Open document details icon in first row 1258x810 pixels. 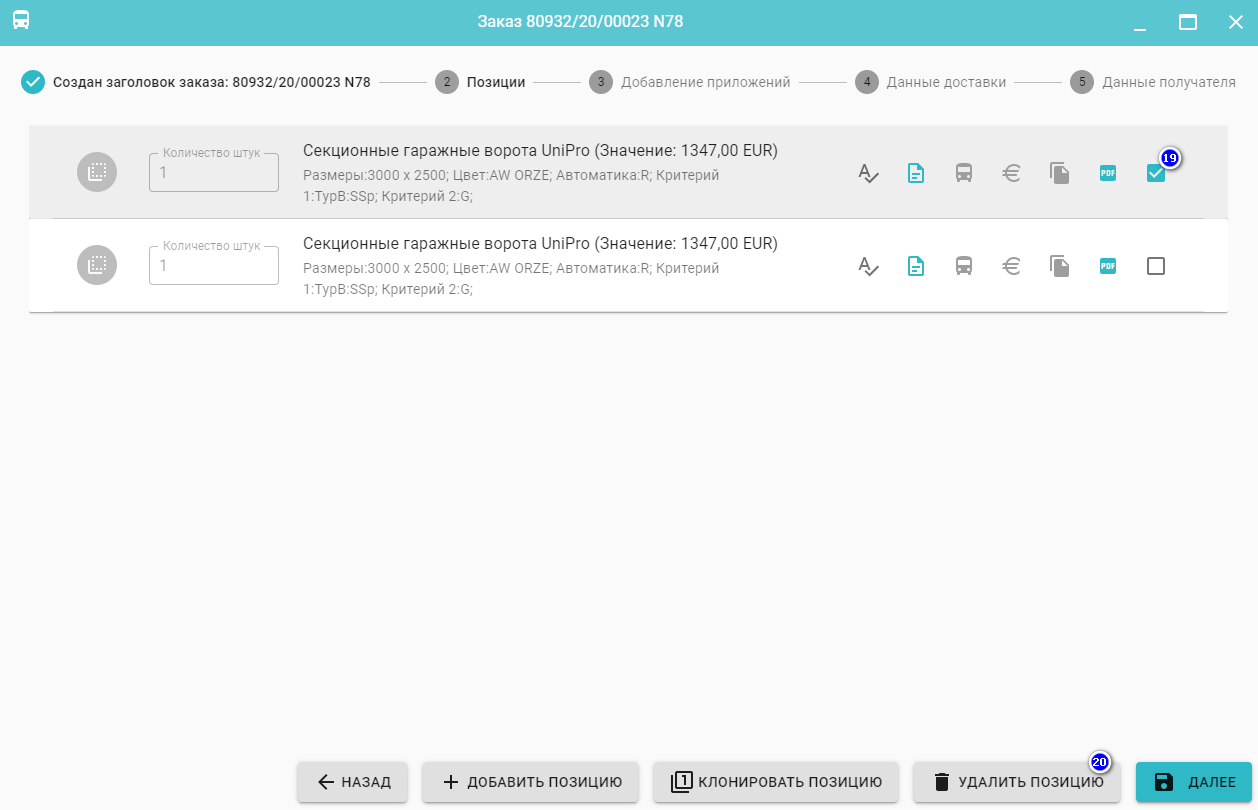916,173
